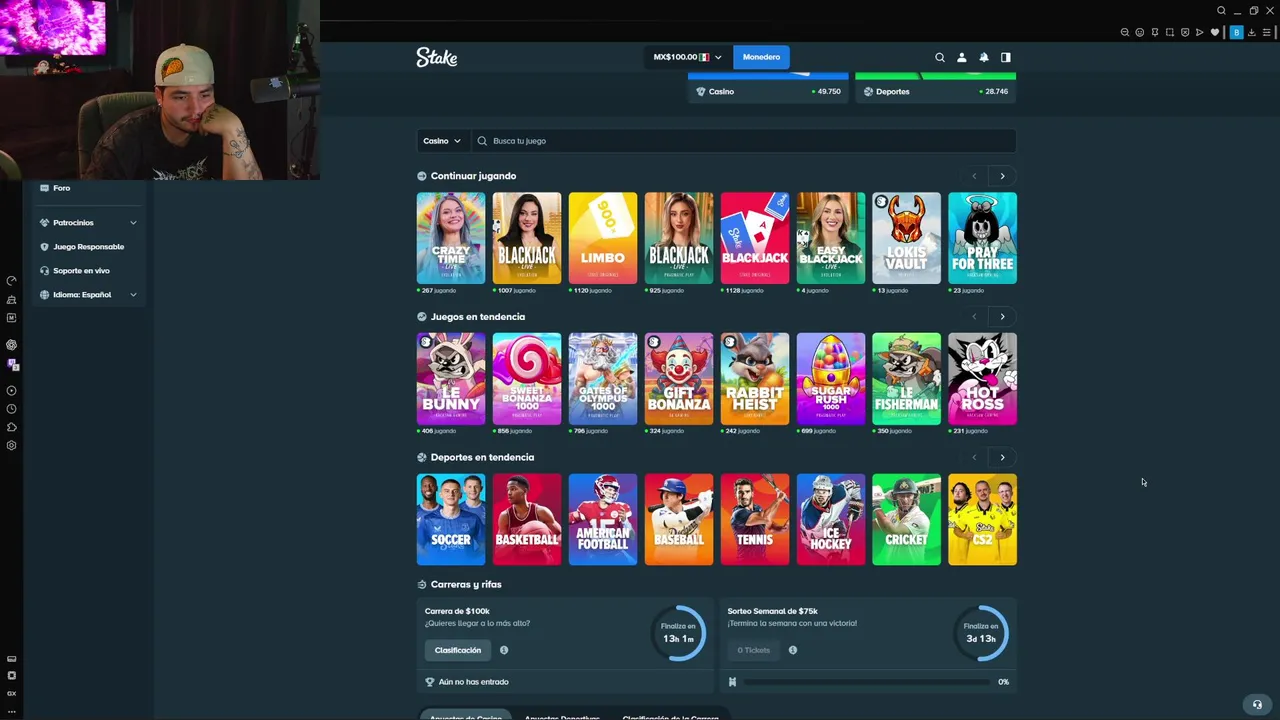Previous arrow for Continuar jugando
The height and width of the screenshot is (720, 1280).
974,176
